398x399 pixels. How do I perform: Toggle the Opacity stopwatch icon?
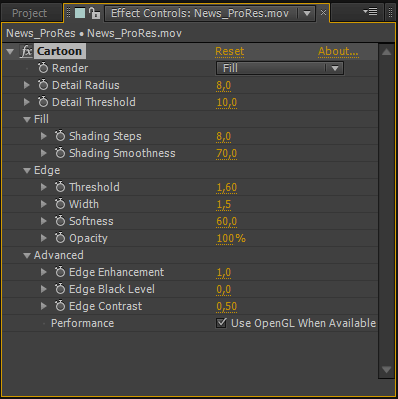point(60,238)
